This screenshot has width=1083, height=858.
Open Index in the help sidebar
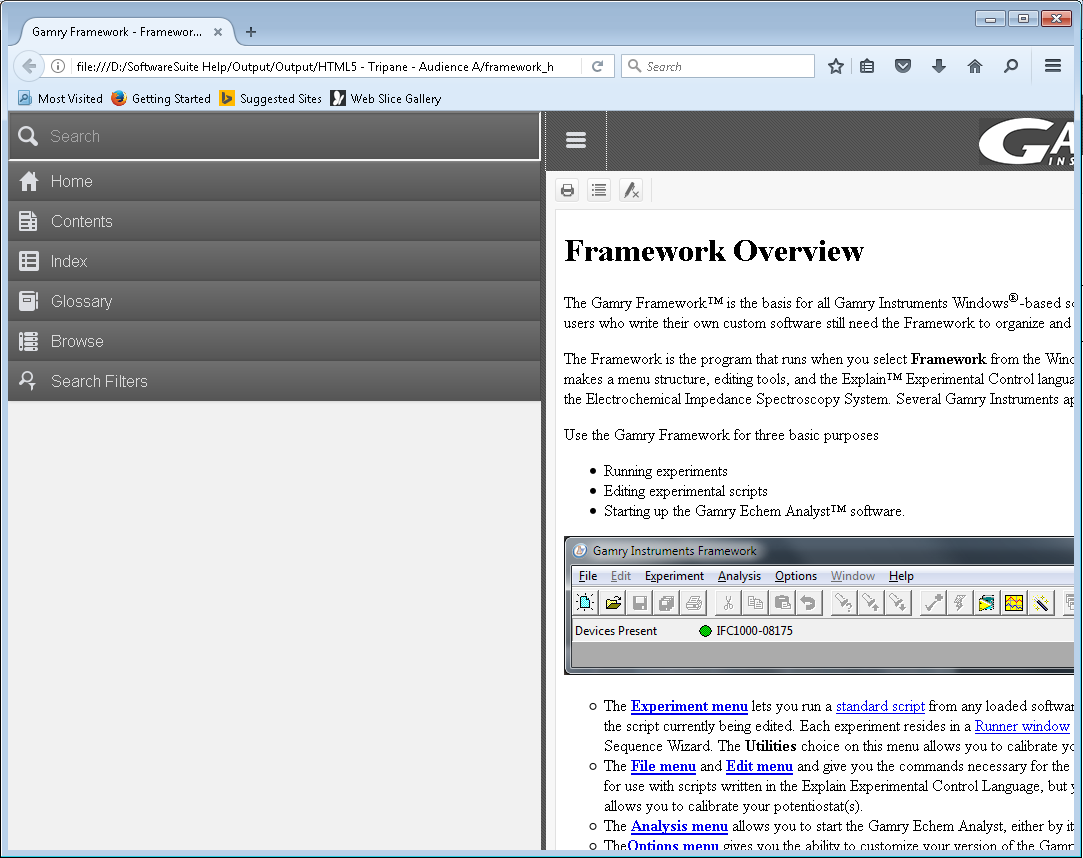[275, 261]
